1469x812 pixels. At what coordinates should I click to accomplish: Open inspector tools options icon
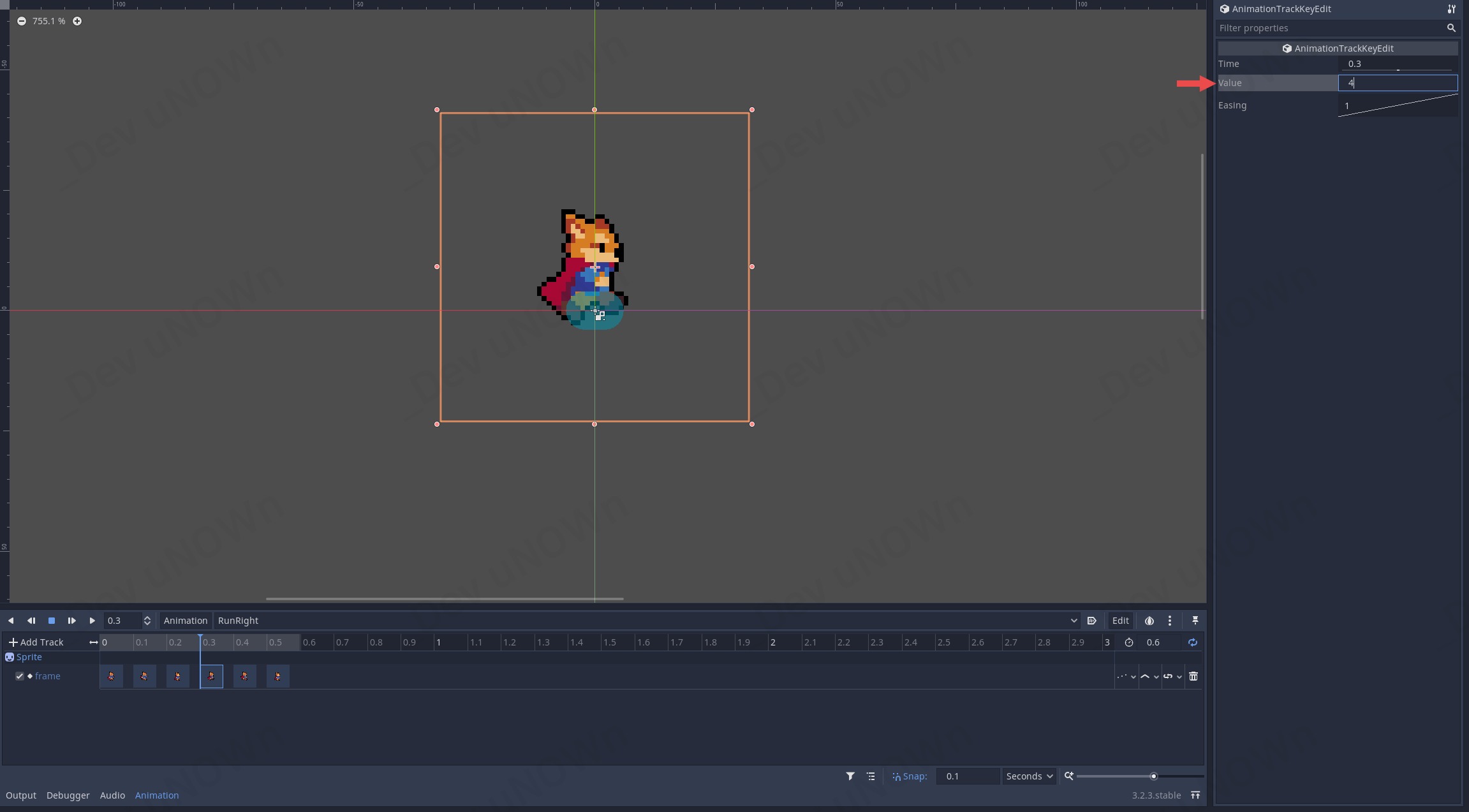[1451, 9]
